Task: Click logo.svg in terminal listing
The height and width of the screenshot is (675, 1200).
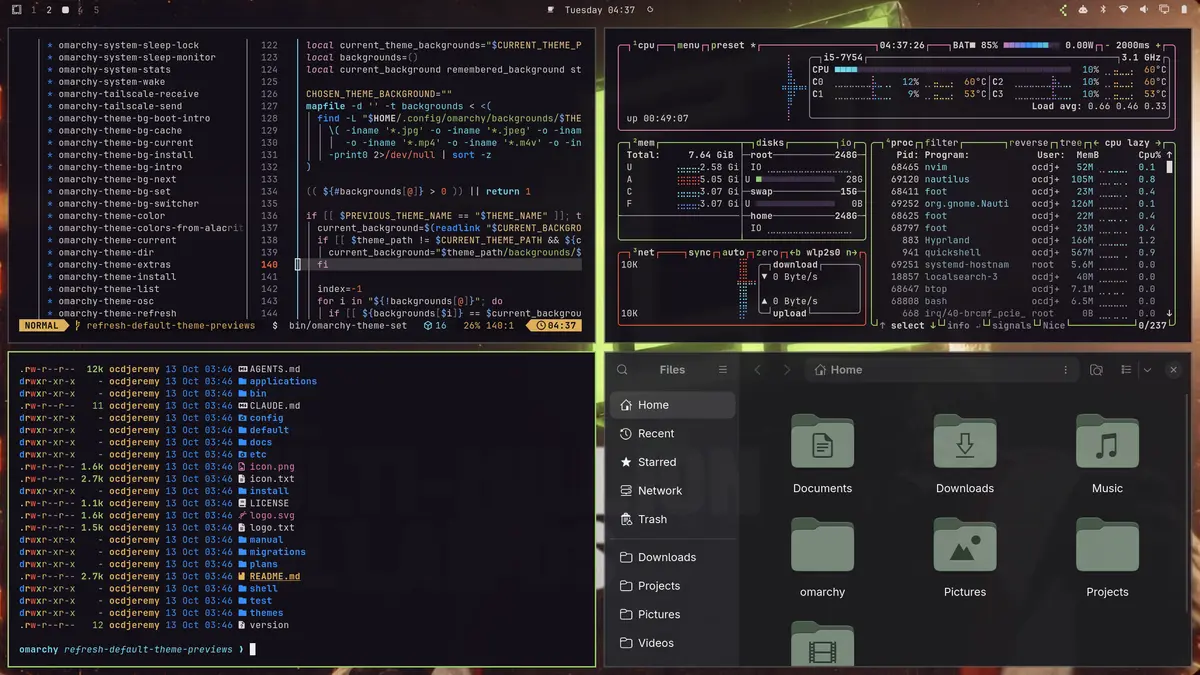Action: point(272,515)
